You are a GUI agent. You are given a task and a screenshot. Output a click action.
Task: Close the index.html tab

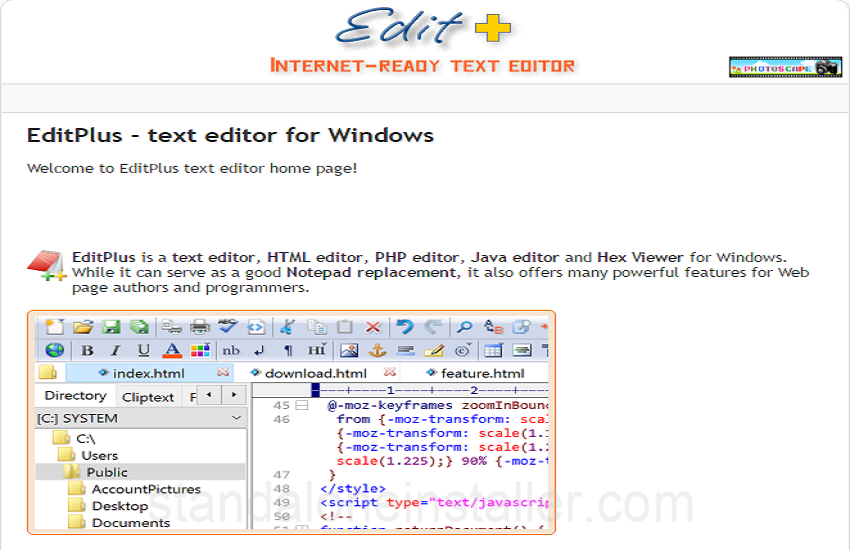tap(223, 372)
